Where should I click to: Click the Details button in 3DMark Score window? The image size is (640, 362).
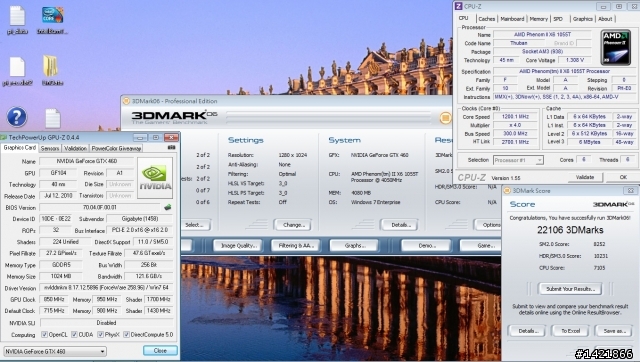tap(527, 331)
